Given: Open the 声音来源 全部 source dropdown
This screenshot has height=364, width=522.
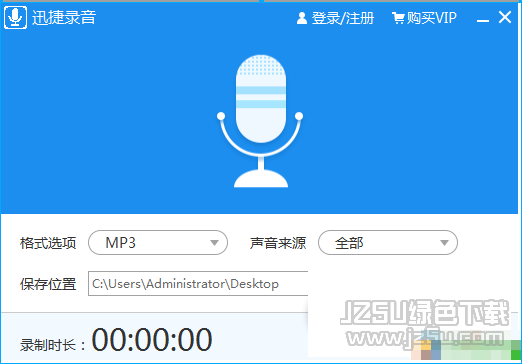Looking at the screenshot, I should (x=388, y=243).
